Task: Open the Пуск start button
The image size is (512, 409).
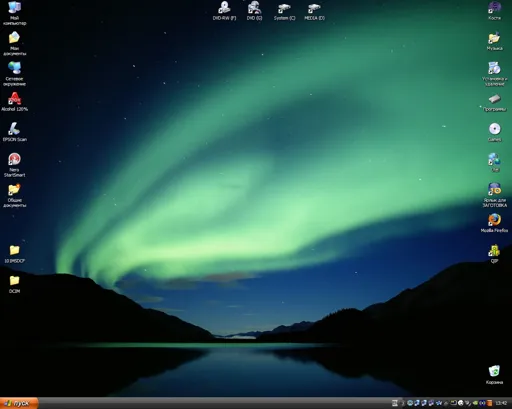Action: [19, 403]
